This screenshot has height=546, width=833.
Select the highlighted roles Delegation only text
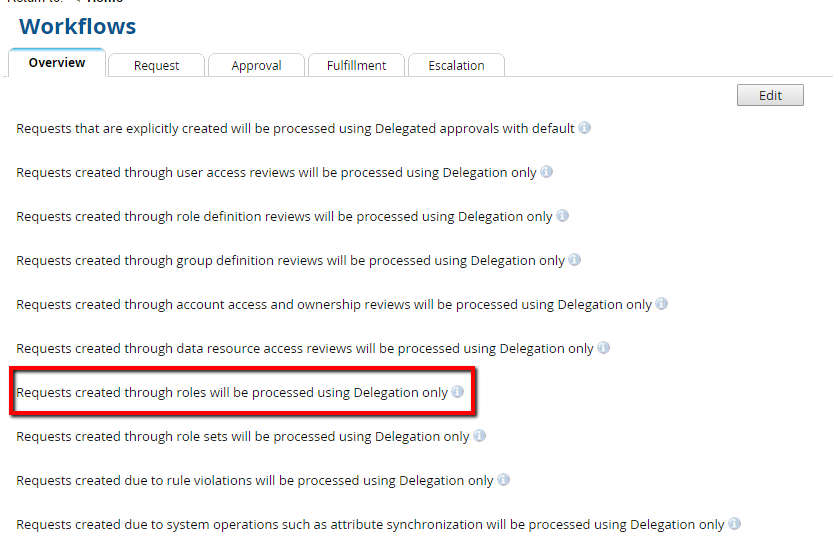point(232,393)
